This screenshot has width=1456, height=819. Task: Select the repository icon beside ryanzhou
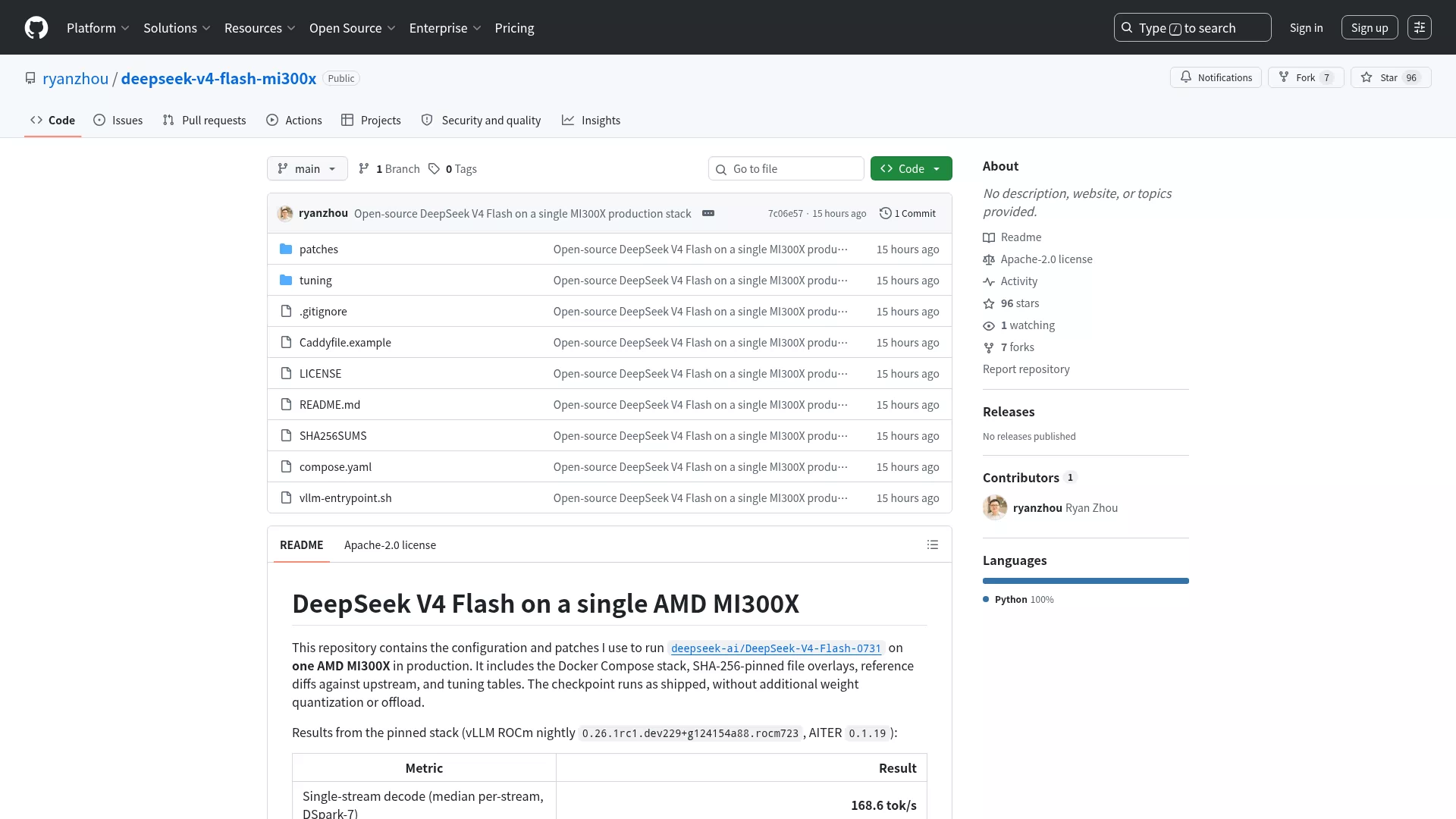click(x=30, y=79)
